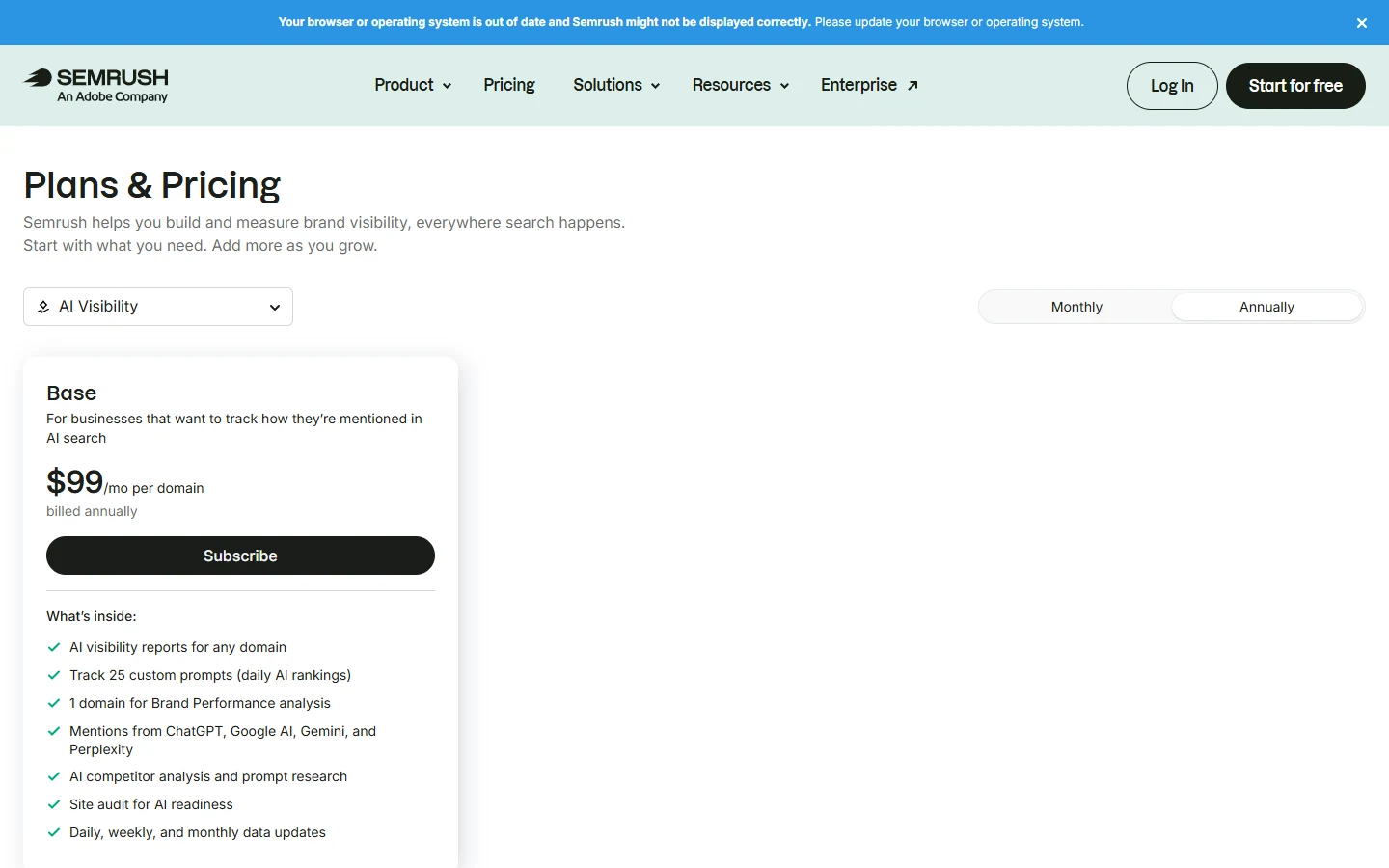Click the Base plan description text
The height and width of the screenshot is (868, 1389).
pos(234,428)
